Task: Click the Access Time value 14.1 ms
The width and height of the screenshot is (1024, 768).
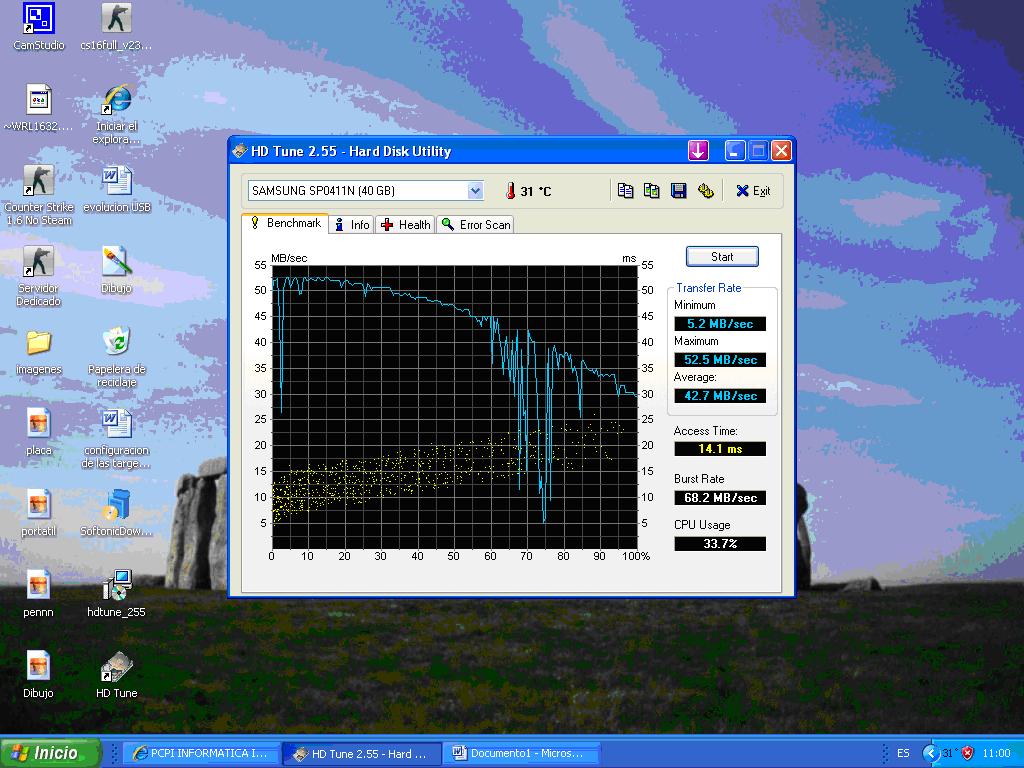Action: pyautogui.click(x=720, y=449)
